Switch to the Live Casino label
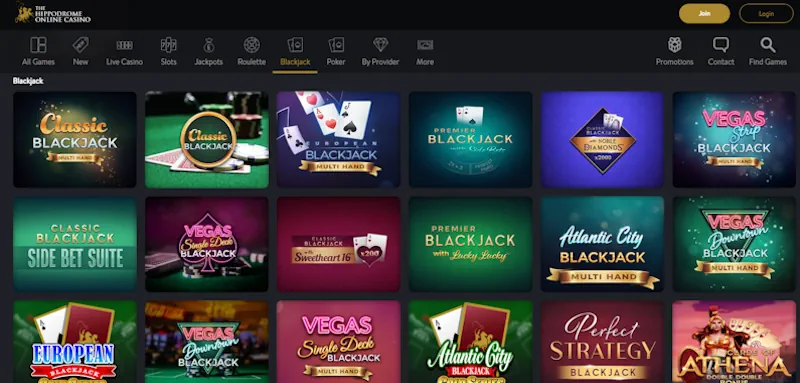 tap(124, 62)
